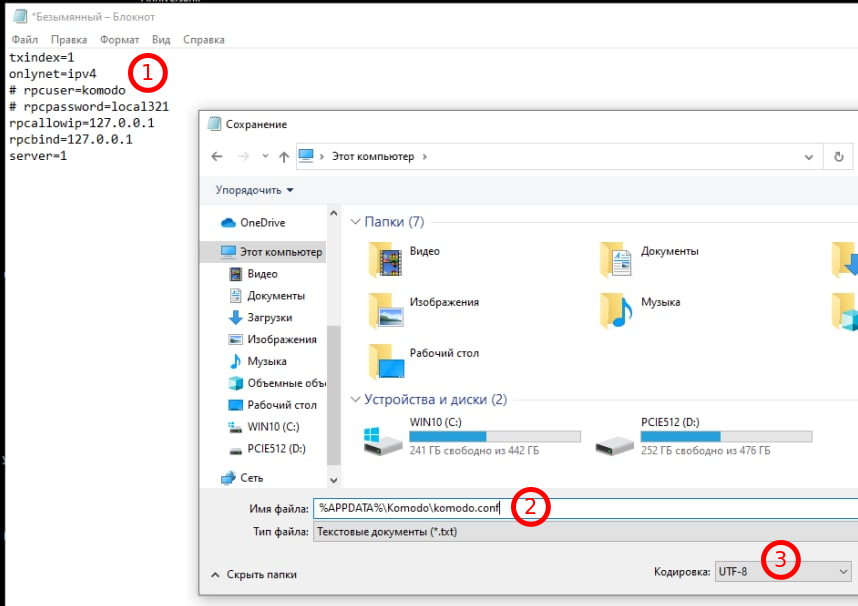Click "252 ГБ свободно из 476 ГБ" text
This screenshot has height=606, width=858.
705,451
